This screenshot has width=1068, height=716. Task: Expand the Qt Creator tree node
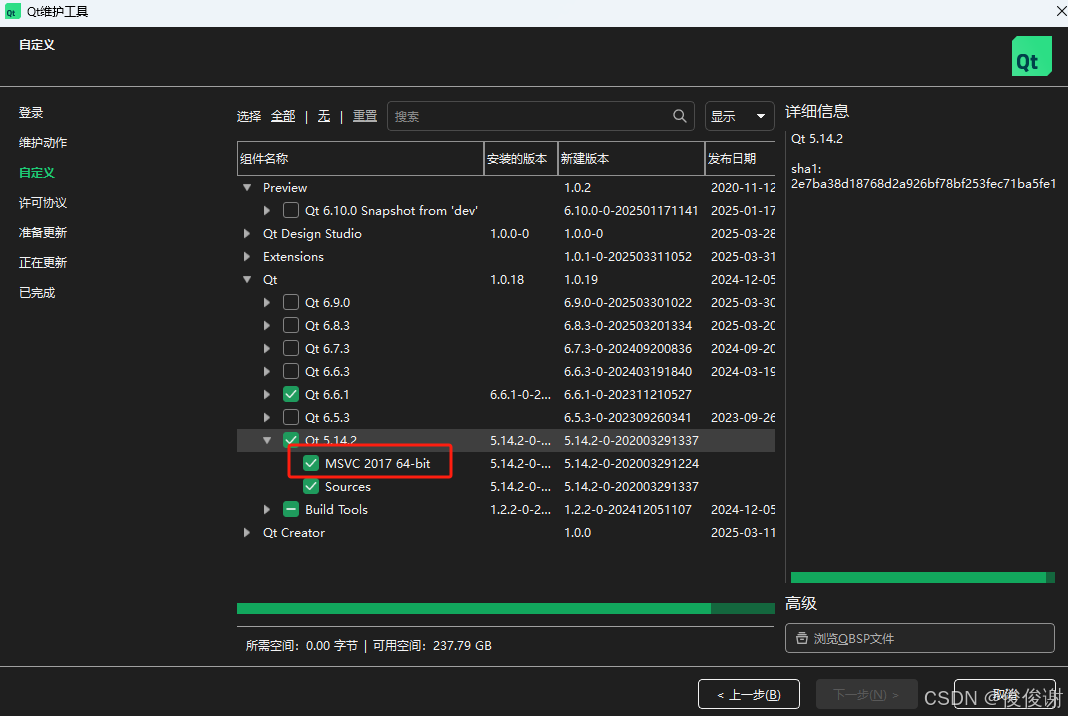point(246,532)
